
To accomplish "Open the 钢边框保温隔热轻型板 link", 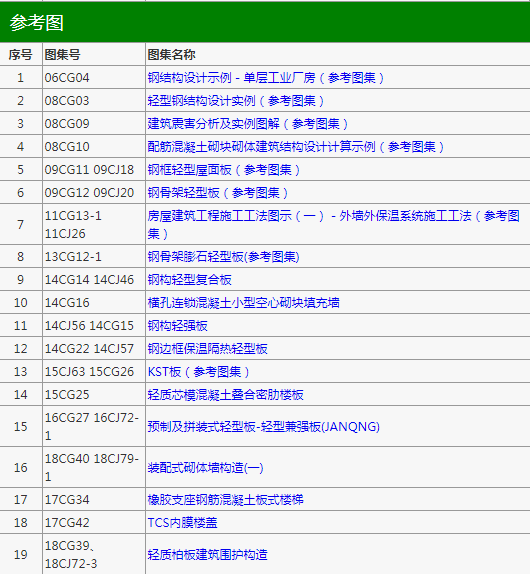I will (x=208, y=349).
